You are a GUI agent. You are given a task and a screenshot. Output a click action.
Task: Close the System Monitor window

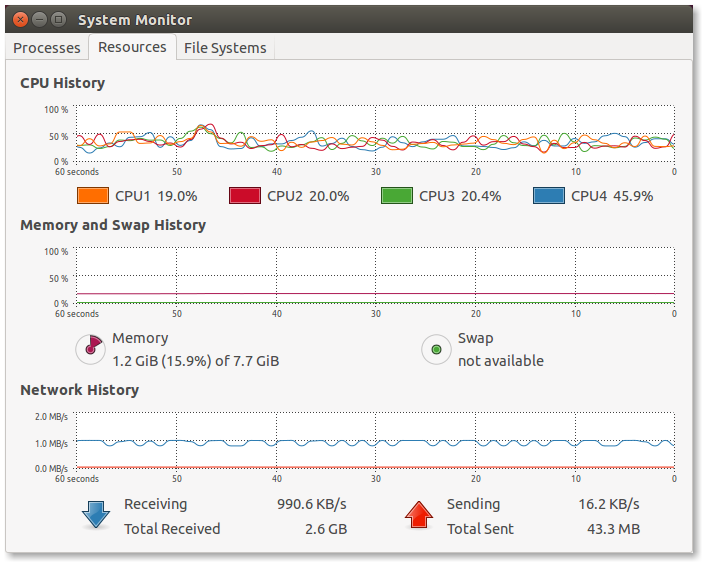point(19,19)
